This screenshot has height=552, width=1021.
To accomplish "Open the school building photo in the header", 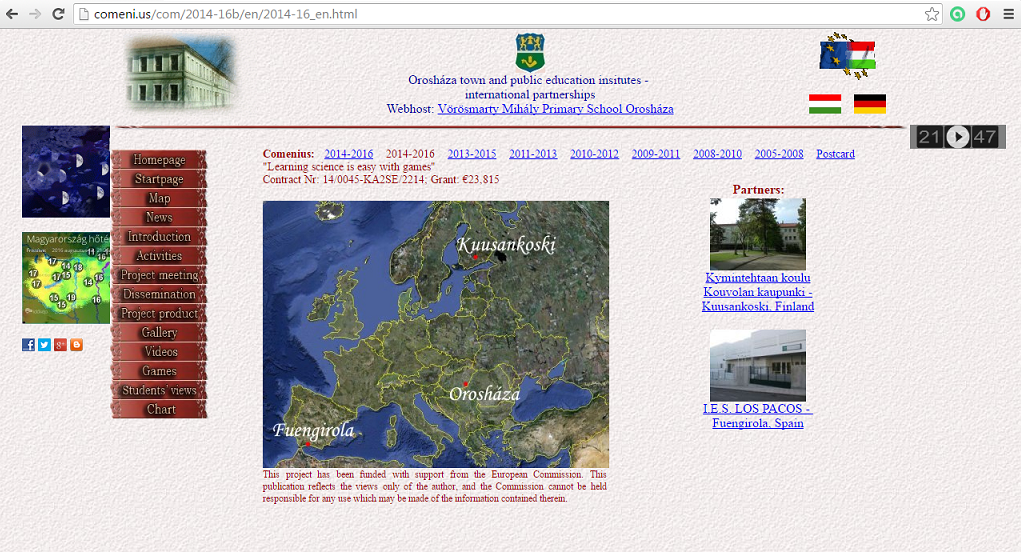I will (x=181, y=73).
